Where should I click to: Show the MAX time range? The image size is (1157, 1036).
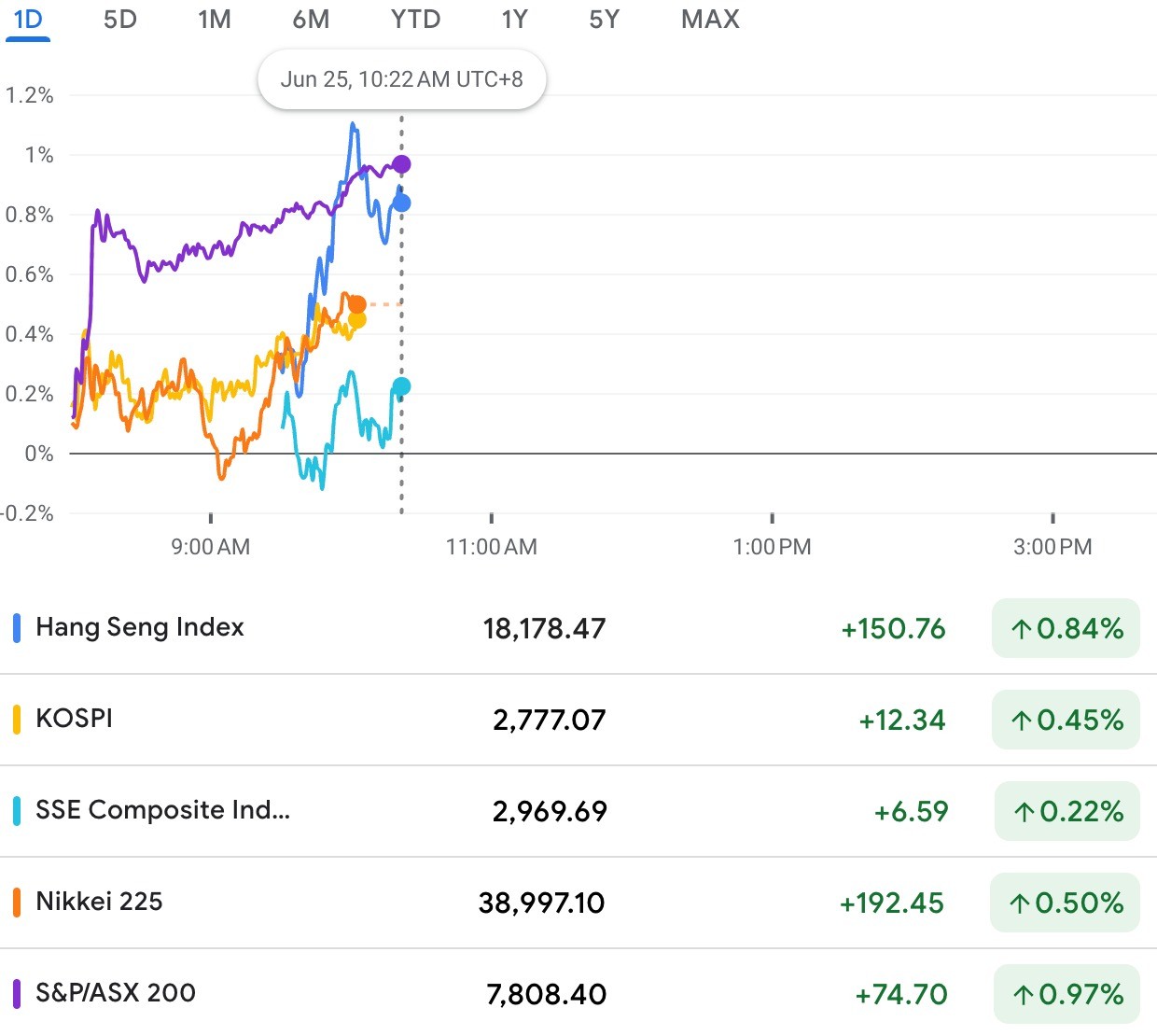point(710,20)
